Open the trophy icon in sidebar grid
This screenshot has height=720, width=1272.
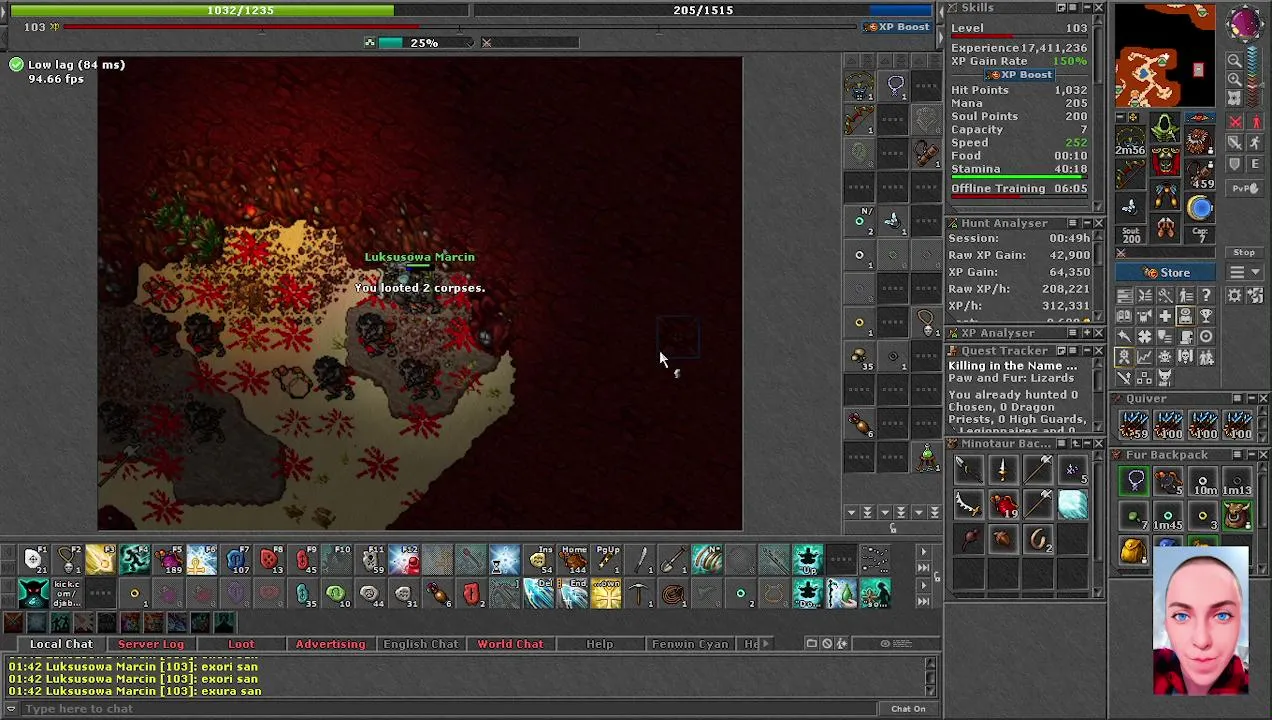1206,316
